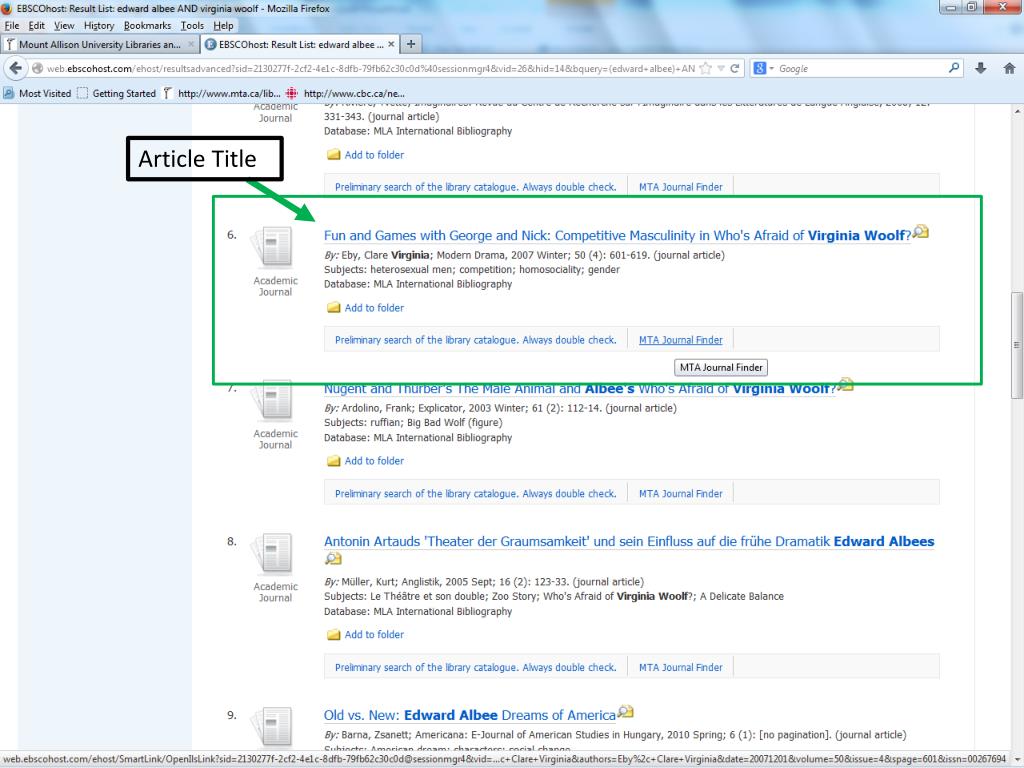Open the Edit menu
Viewport: 1024px width, 768px height.
[37, 25]
